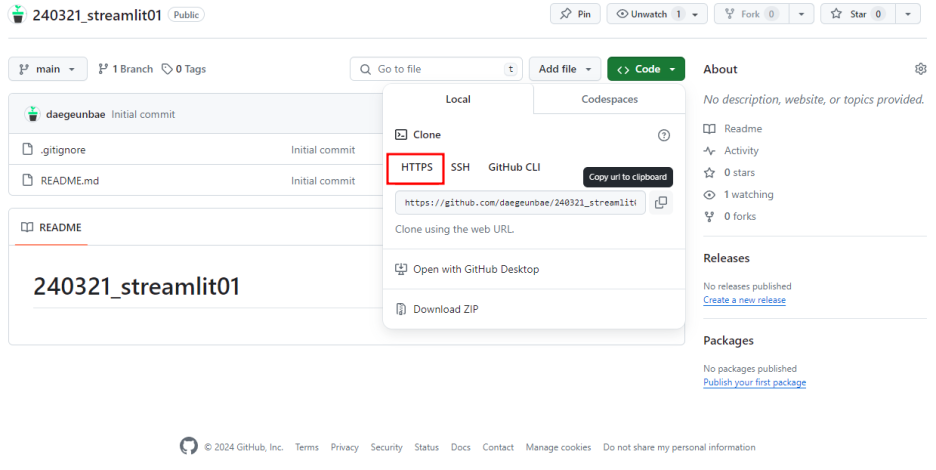936x470 pixels.
Task: Open the Unwatch options dropdown arrow
Action: (x=695, y=14)
